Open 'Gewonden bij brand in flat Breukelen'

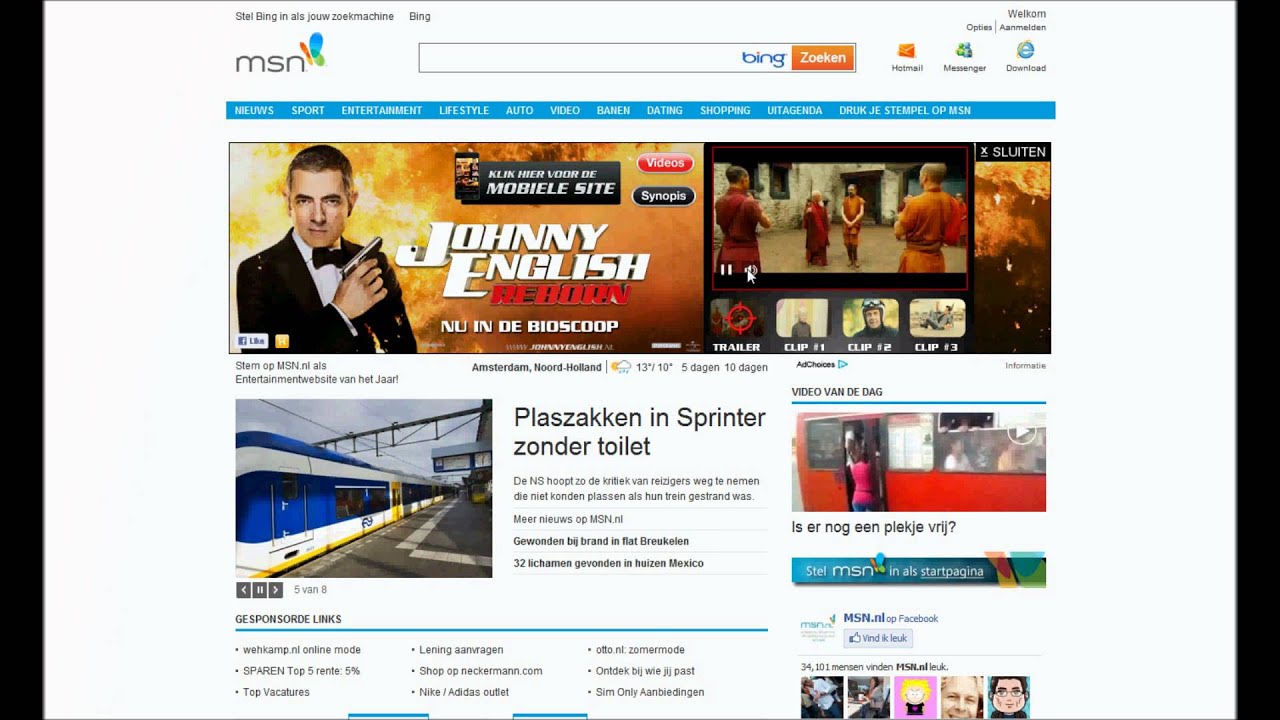pos(601,541)
